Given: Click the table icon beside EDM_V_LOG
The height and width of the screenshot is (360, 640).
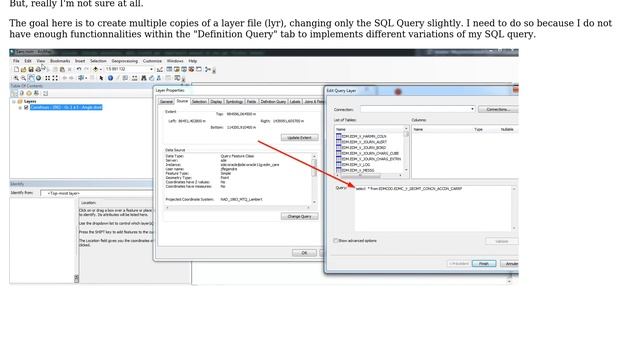Looking at the screenshot, I should pyautogui.click(x=338, y=164).
